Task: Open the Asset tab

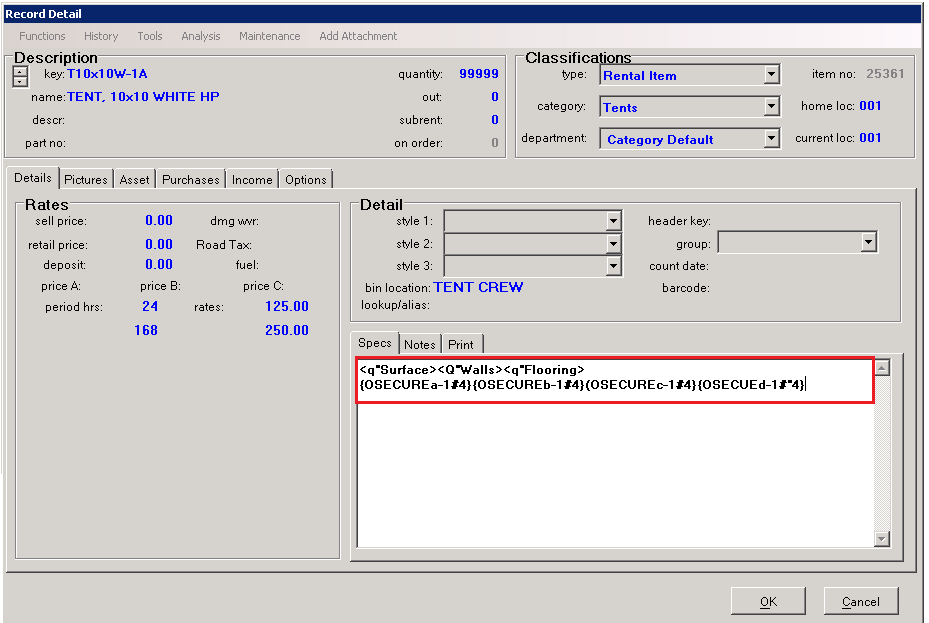Action: point(134,180)
